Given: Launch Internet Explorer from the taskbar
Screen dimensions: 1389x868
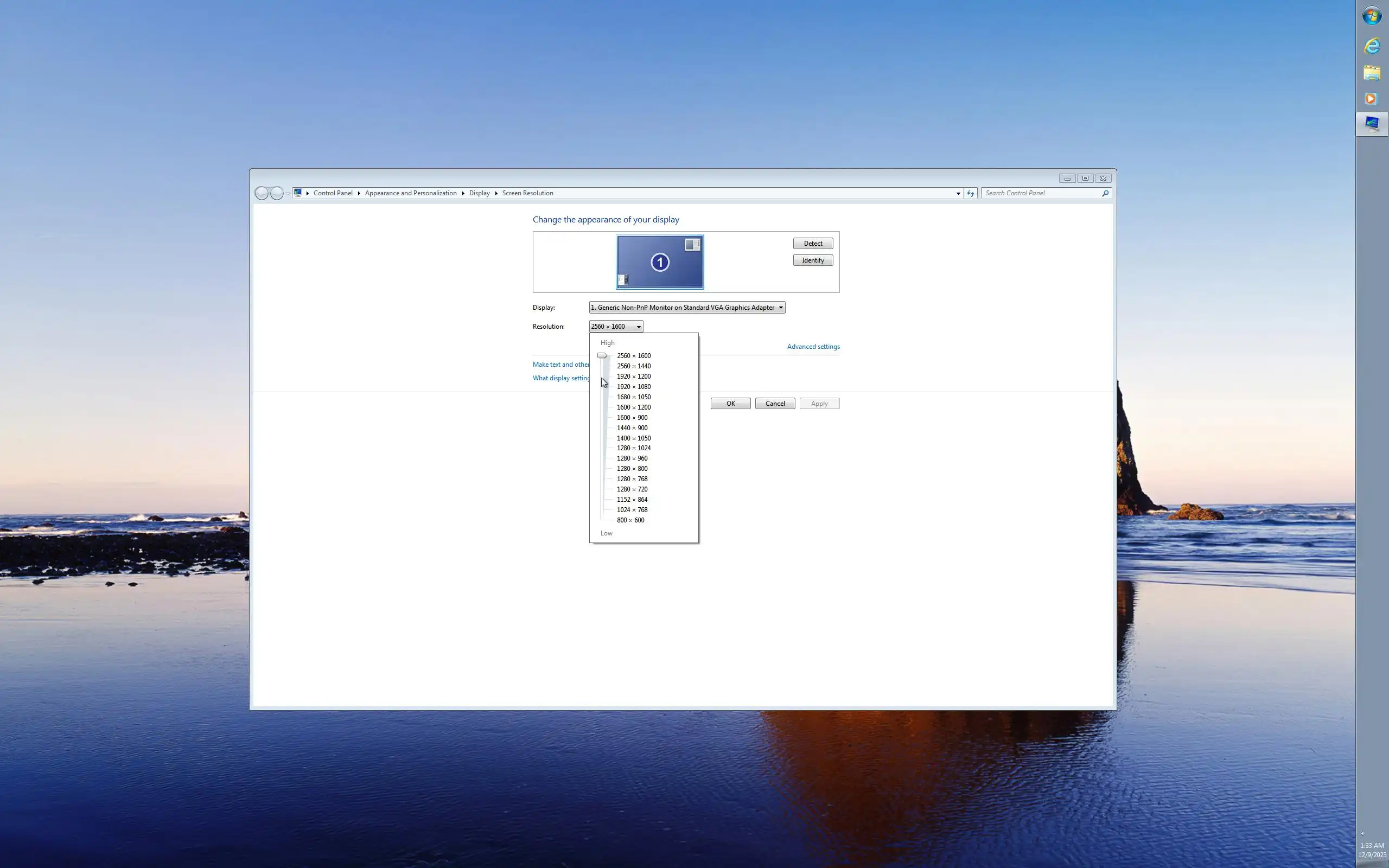Looking at the screenshot, I should (1372, 46).
